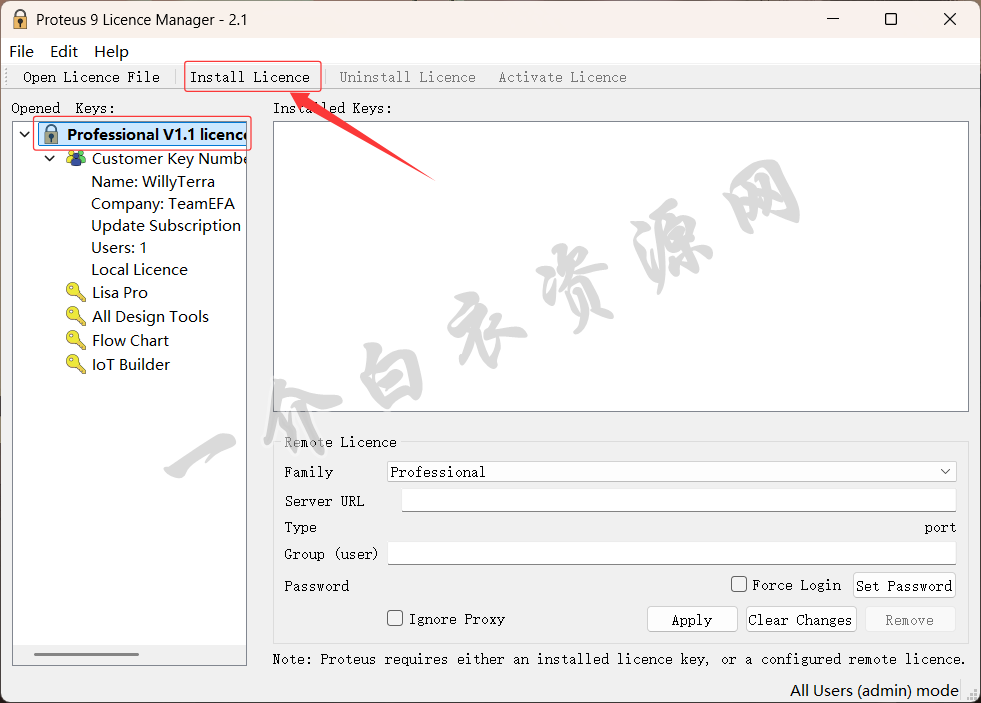Click the All Users (admin) mode status text
This screenshot has width=981, height=703.
(x=874, y=690)
